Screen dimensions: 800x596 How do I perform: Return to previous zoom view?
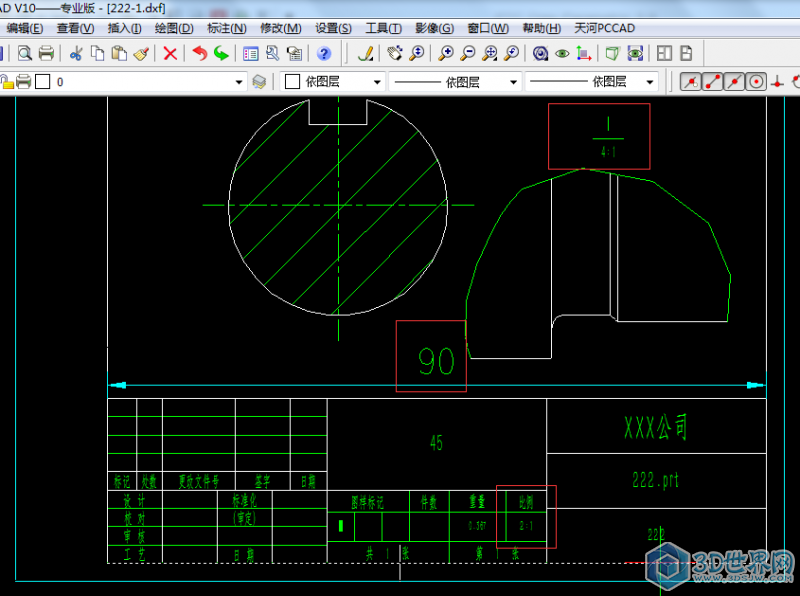tap(511, 53)
